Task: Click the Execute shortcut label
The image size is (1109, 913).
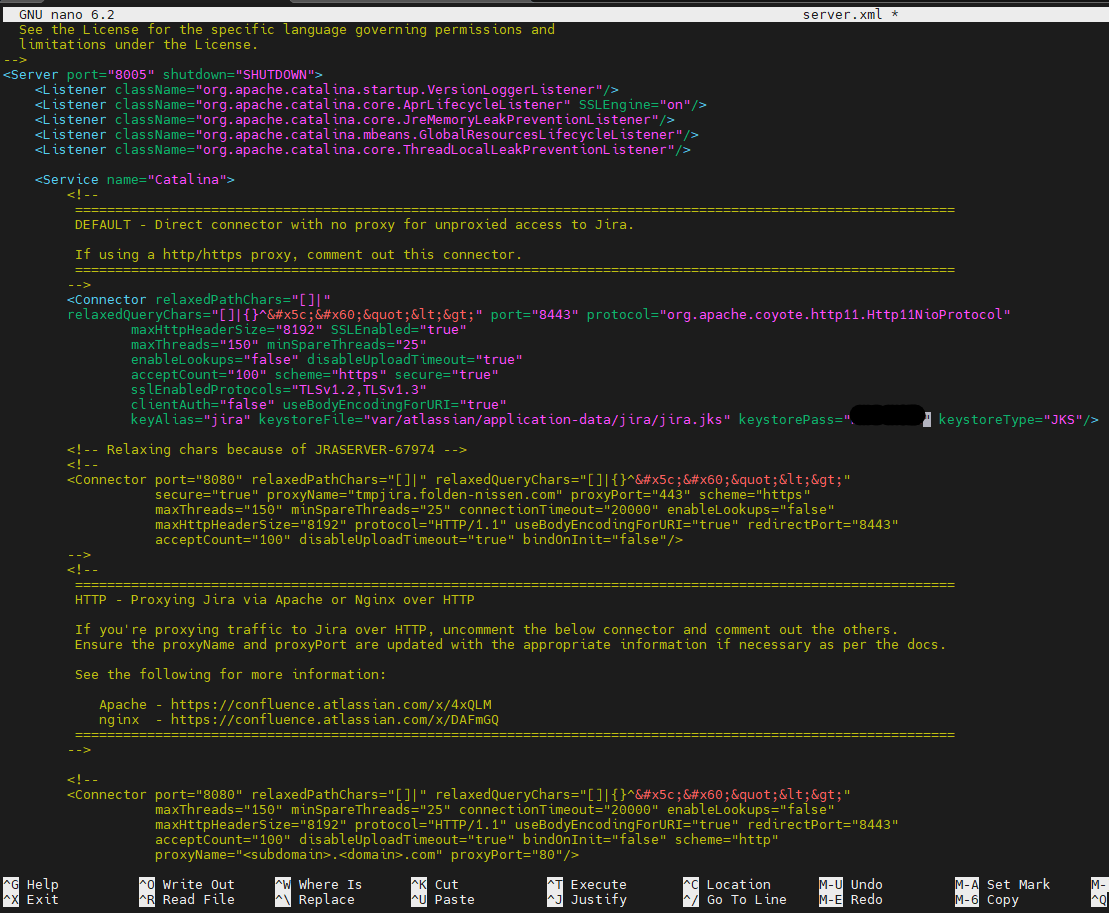Action: coord(598,884)
